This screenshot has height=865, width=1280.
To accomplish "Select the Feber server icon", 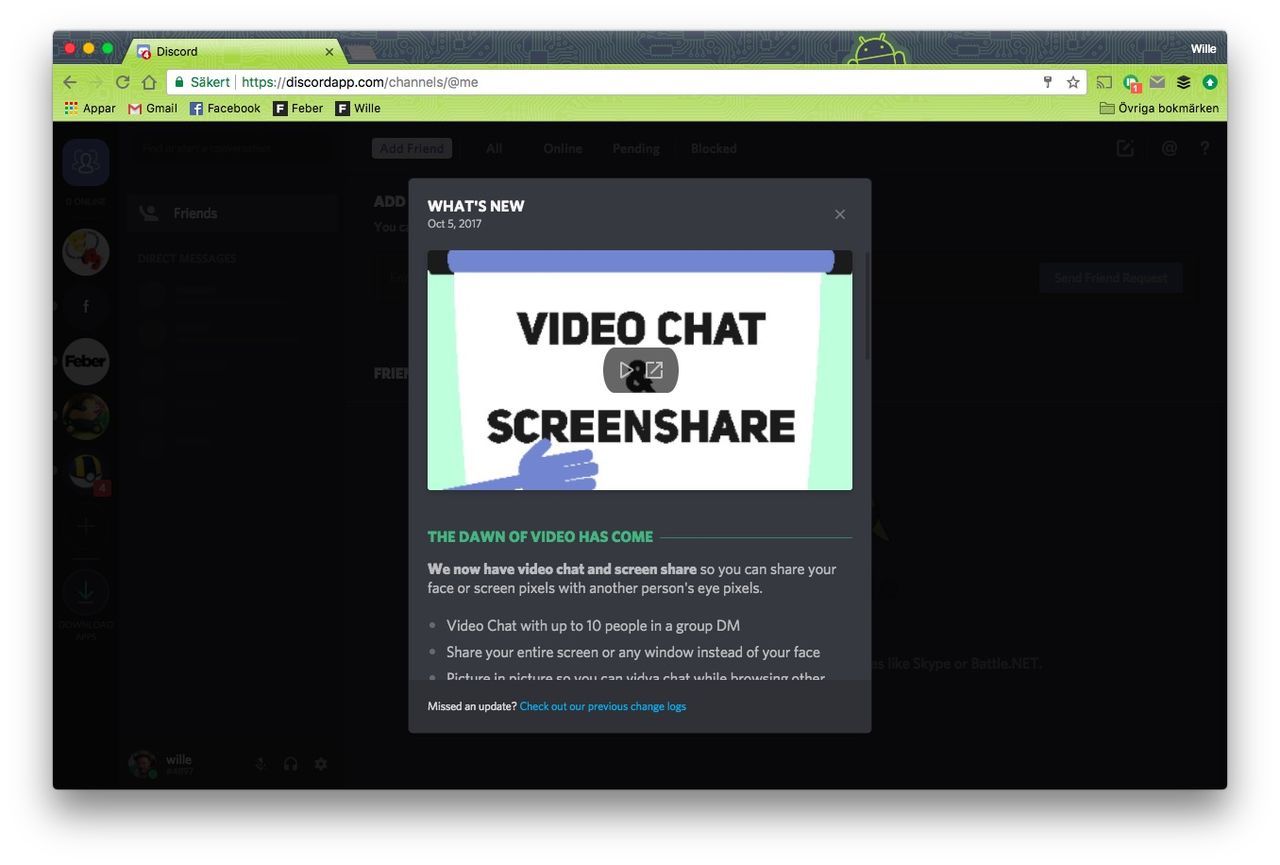I will 86,361.
